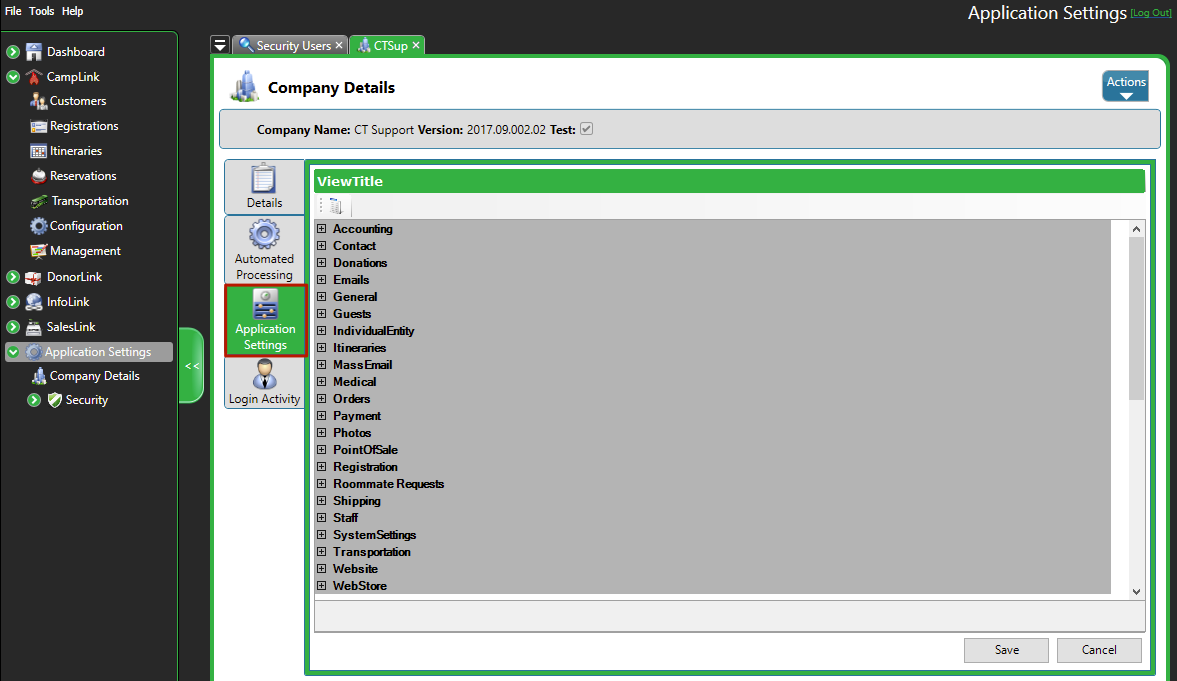Viewport: 1177px width, 681px height.
Task: Click the Log Out link
Action: point(1150,13)
